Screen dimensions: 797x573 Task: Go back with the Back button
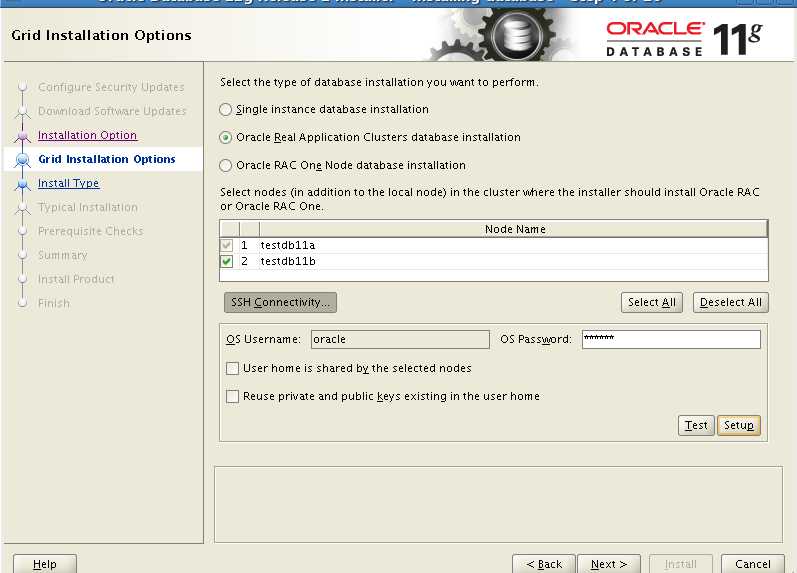[x=544, y=564]
